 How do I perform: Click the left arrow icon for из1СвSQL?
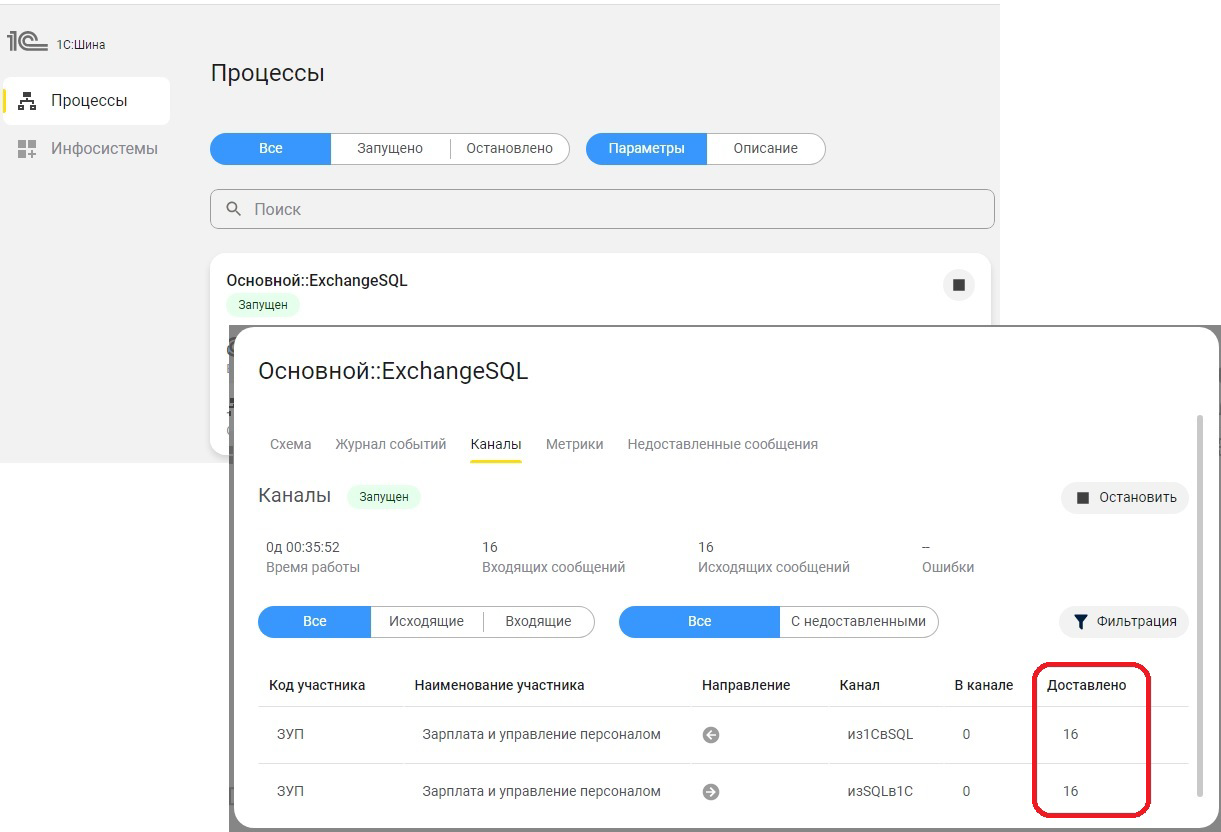711,735
